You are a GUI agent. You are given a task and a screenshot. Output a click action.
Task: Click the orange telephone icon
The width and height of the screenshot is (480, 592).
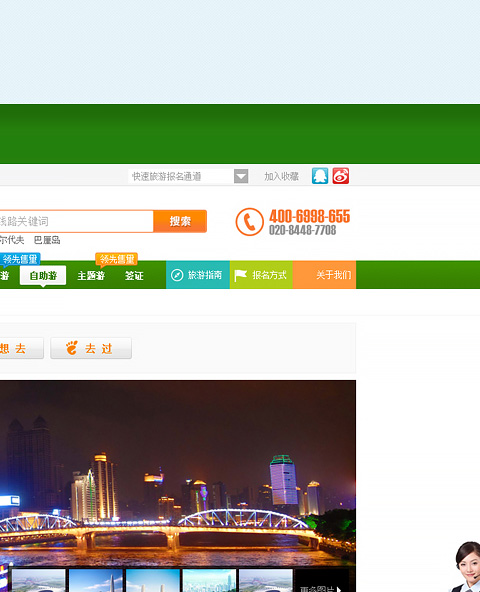(250, 222)
